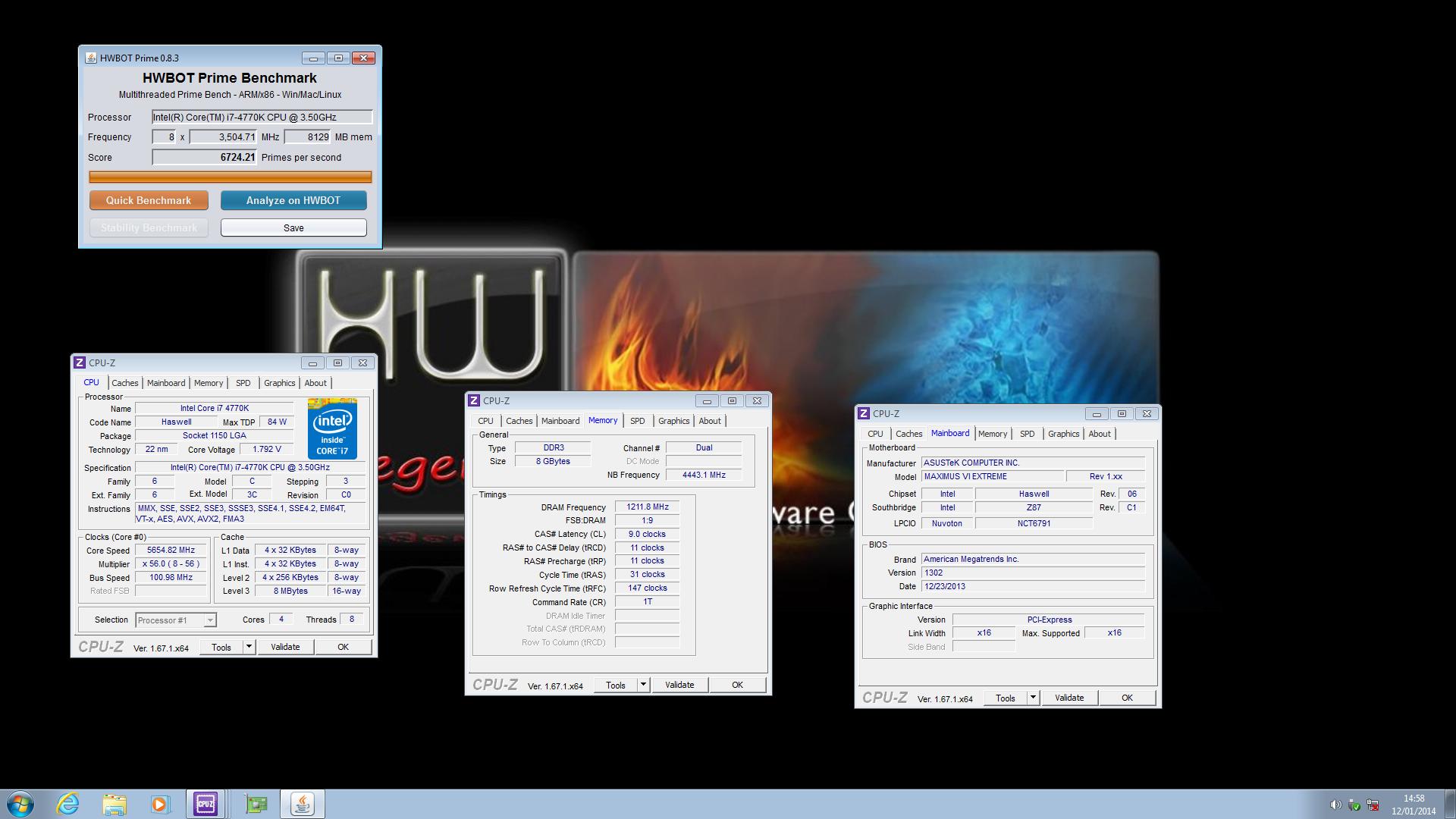Open Tools dropdown arrow in Memory window
The width and height of the screenshot is (1456, 819).
643,685
